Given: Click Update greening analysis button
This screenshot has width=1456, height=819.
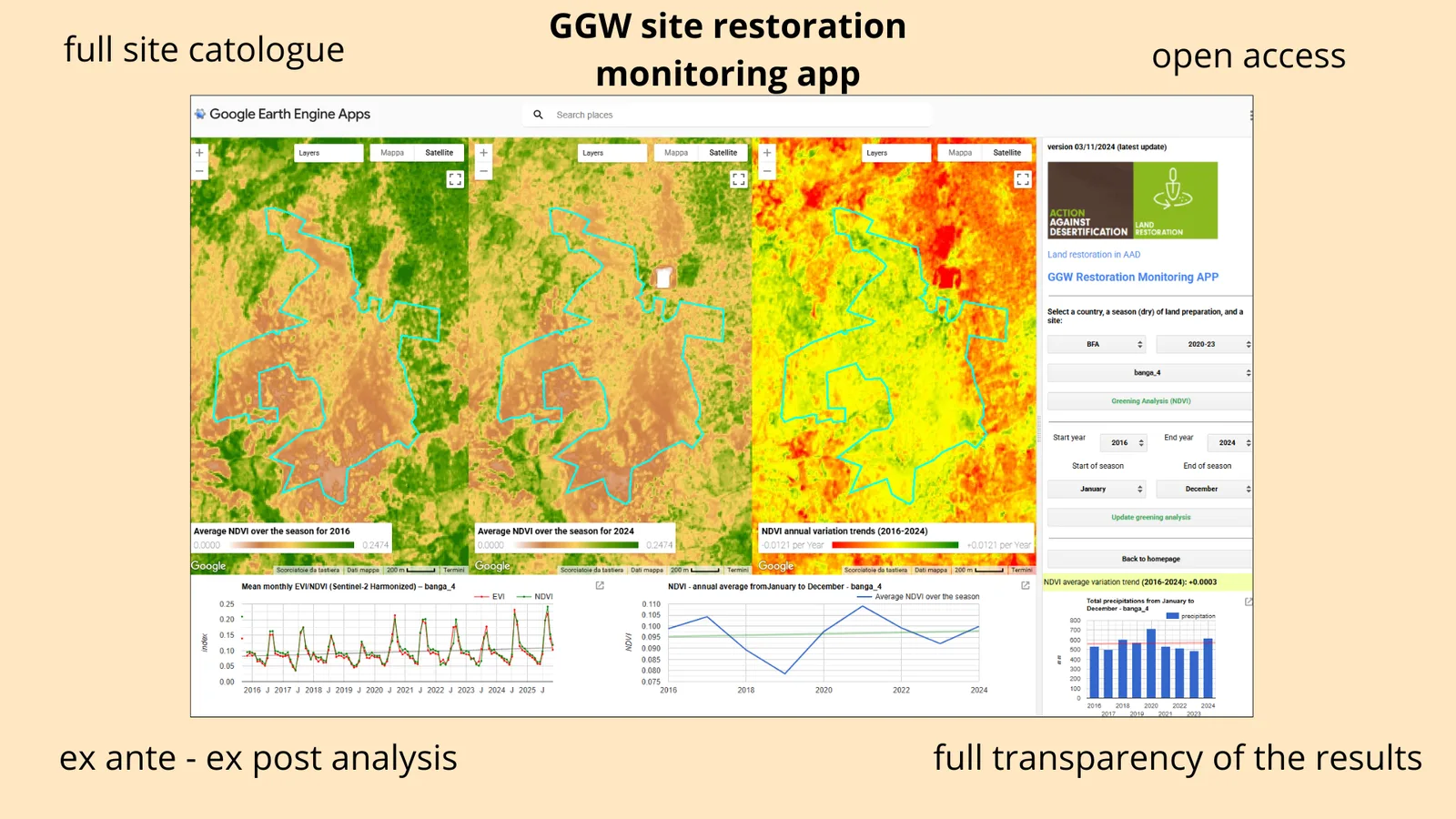Looking at the screenshot, I should pyautogui.click(x=1149, y=517).
